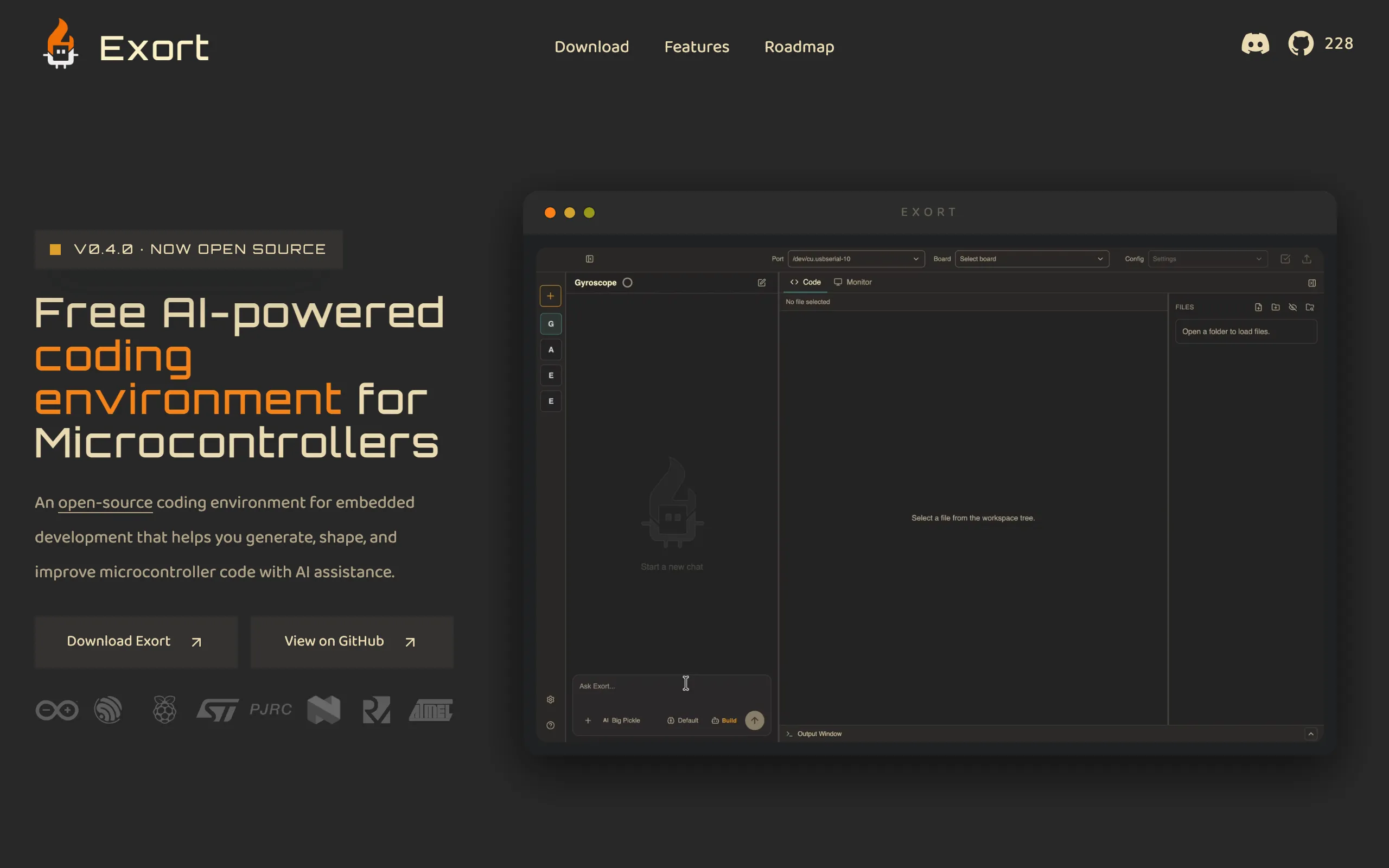Click the plus attach icon in chat box
Viewport: 1389px width, 868px height.
tap(588, 720)
